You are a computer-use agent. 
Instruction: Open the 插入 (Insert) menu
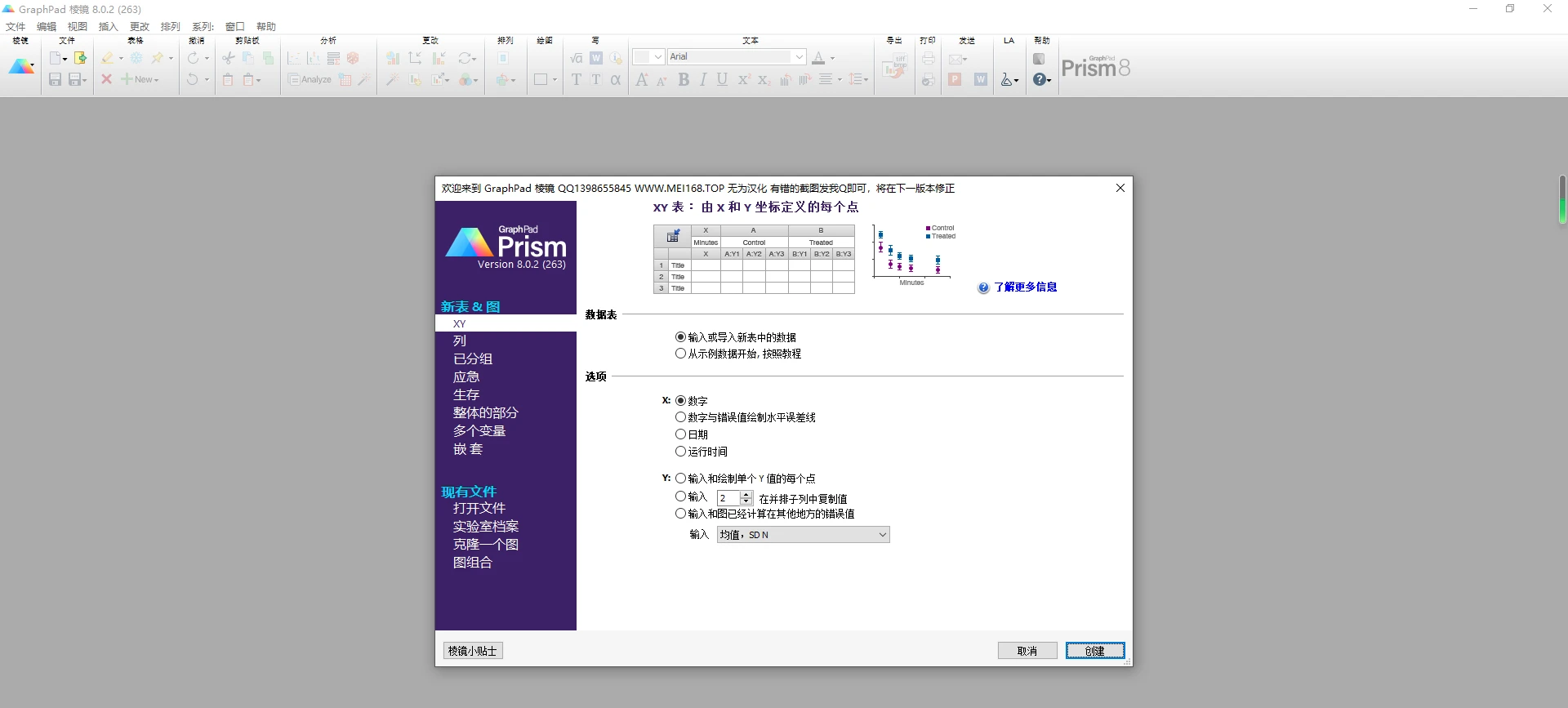point(109,26)
